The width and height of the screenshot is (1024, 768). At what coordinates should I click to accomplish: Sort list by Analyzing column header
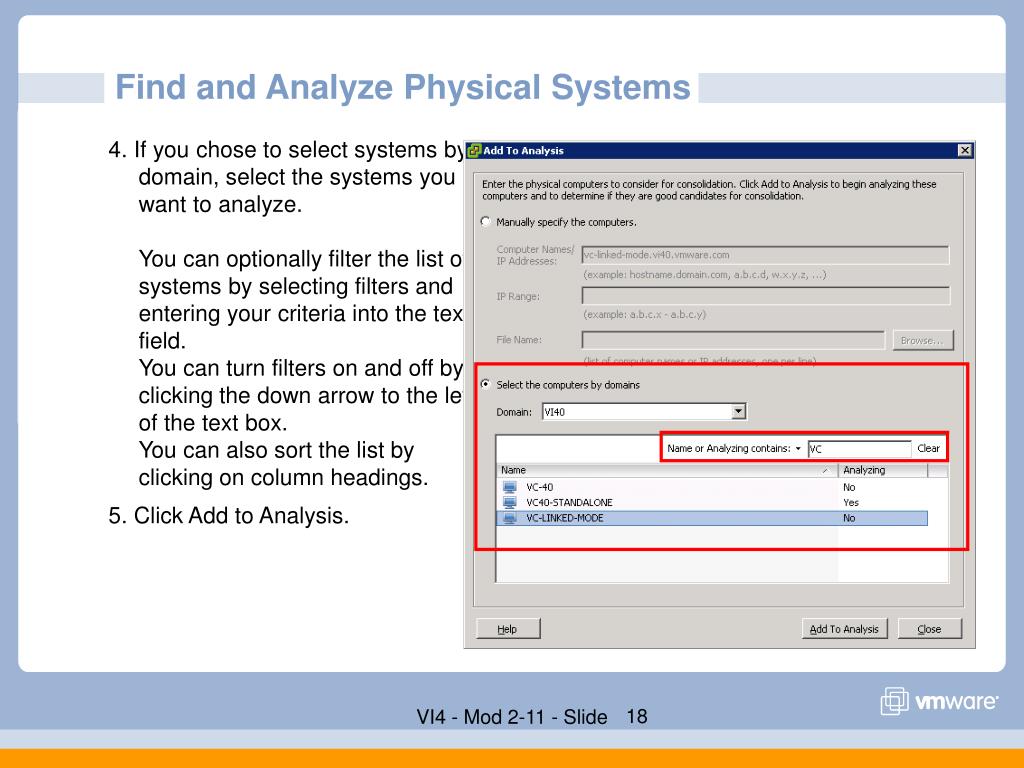883,470
